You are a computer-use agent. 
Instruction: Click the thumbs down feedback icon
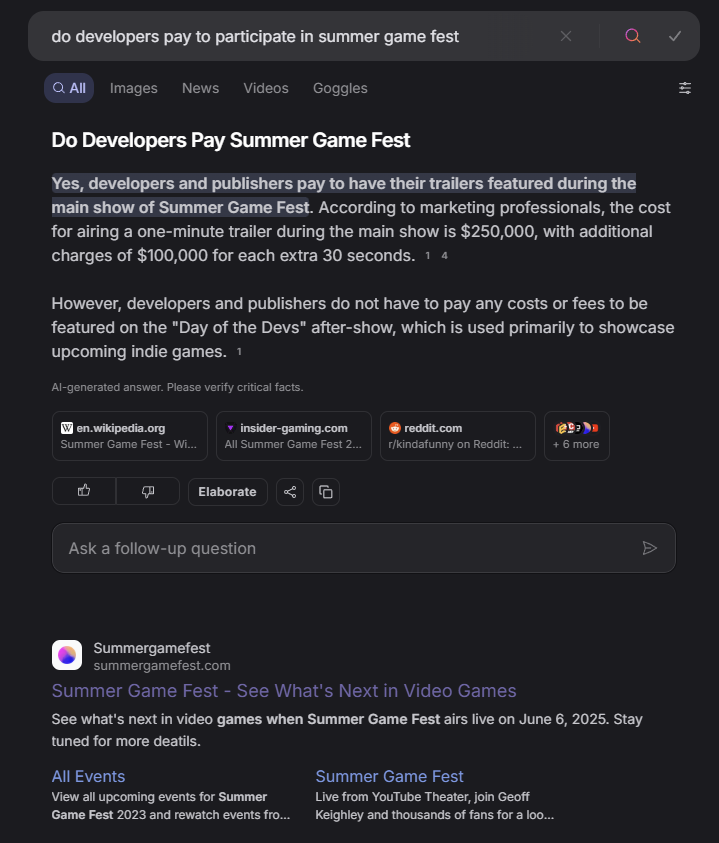(148, 491)
